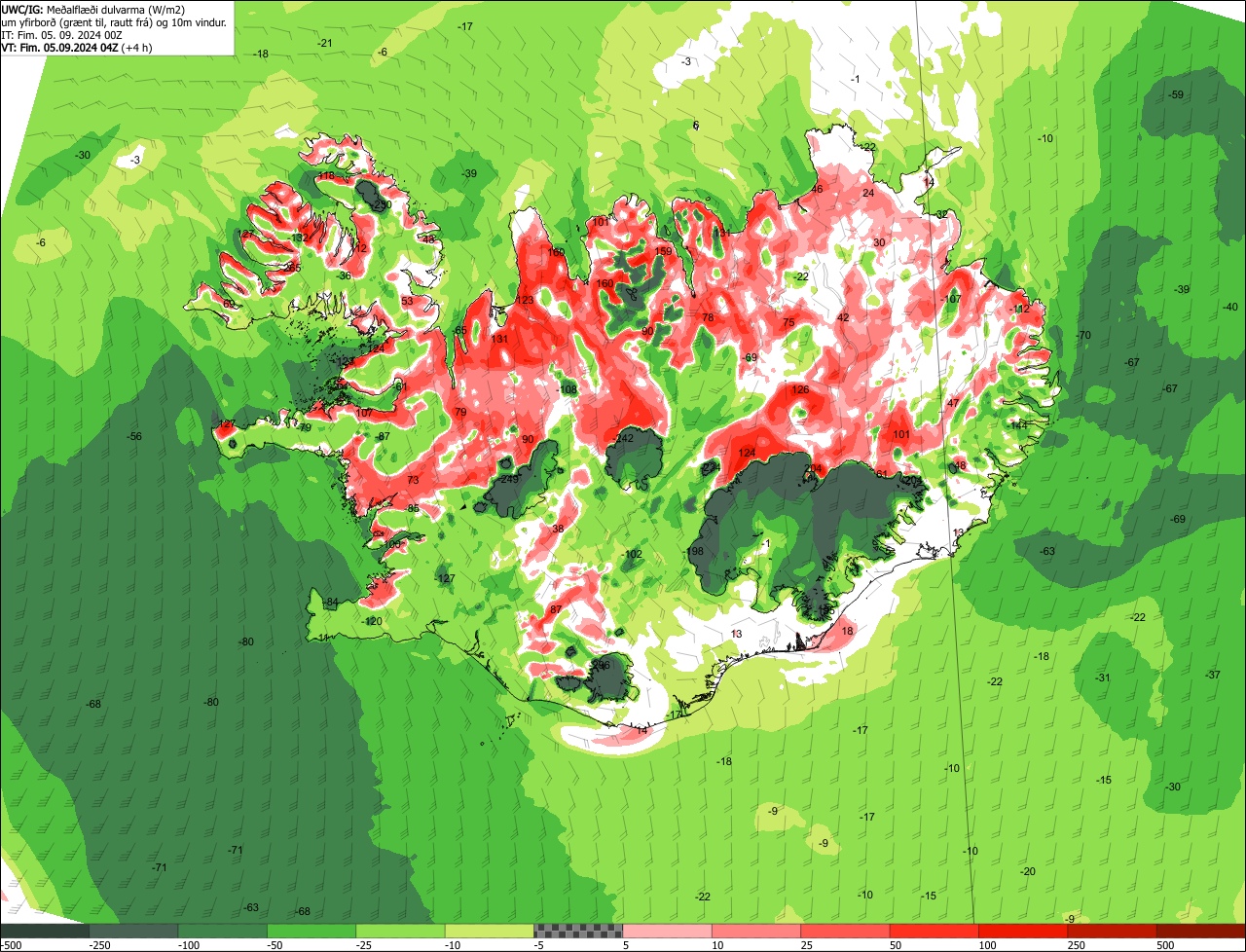1246x952 pixels.
Task: Click the '159' value on the north coast
Action: coord(663,251)
